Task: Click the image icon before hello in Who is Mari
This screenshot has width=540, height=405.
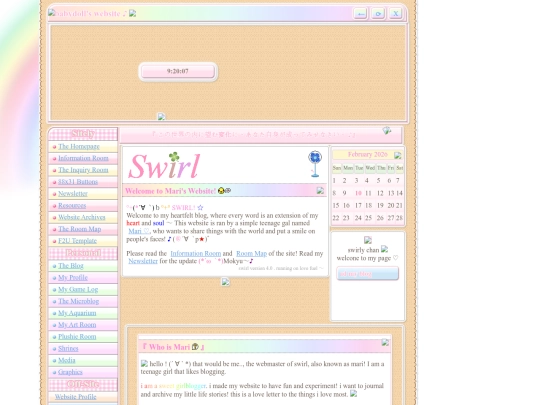Action: point(144,363)
